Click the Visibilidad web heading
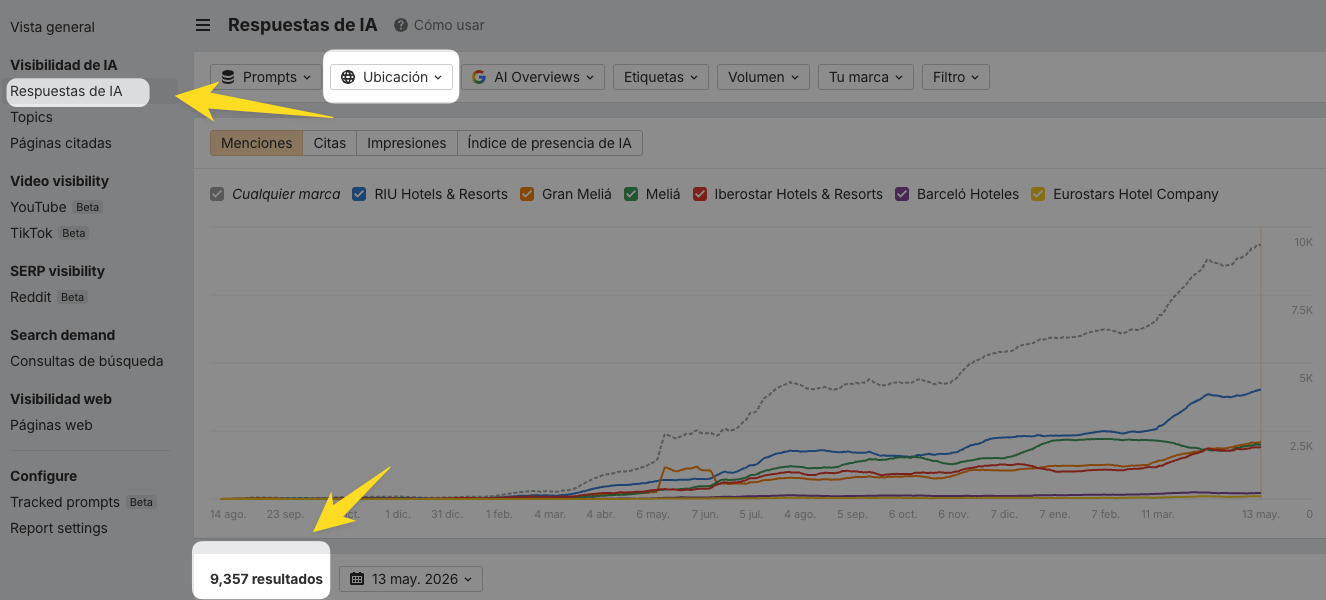 pyautogui.click(x=61, y=399)
